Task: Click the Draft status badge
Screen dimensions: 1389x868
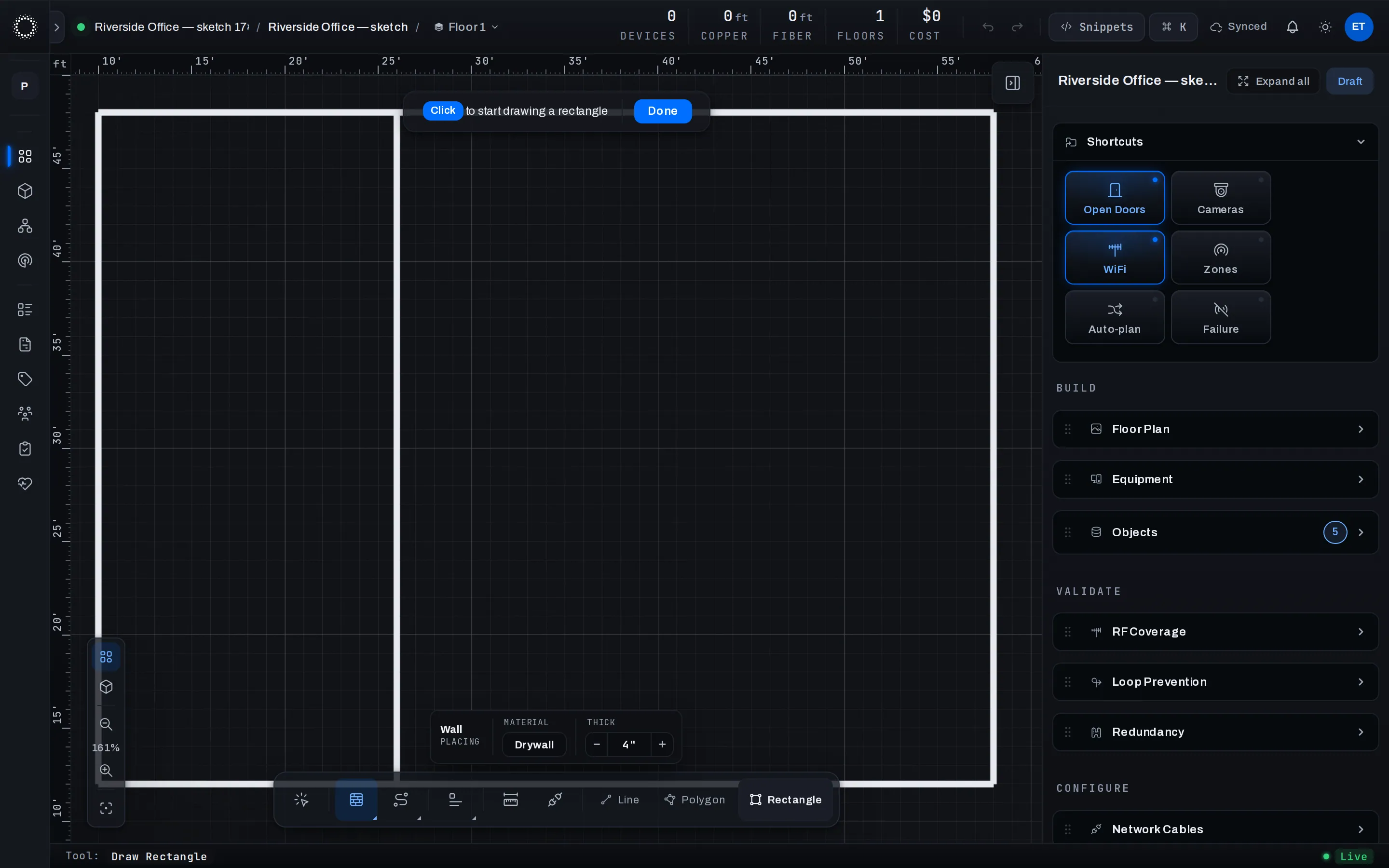Action: click(x=1349, y=81)
